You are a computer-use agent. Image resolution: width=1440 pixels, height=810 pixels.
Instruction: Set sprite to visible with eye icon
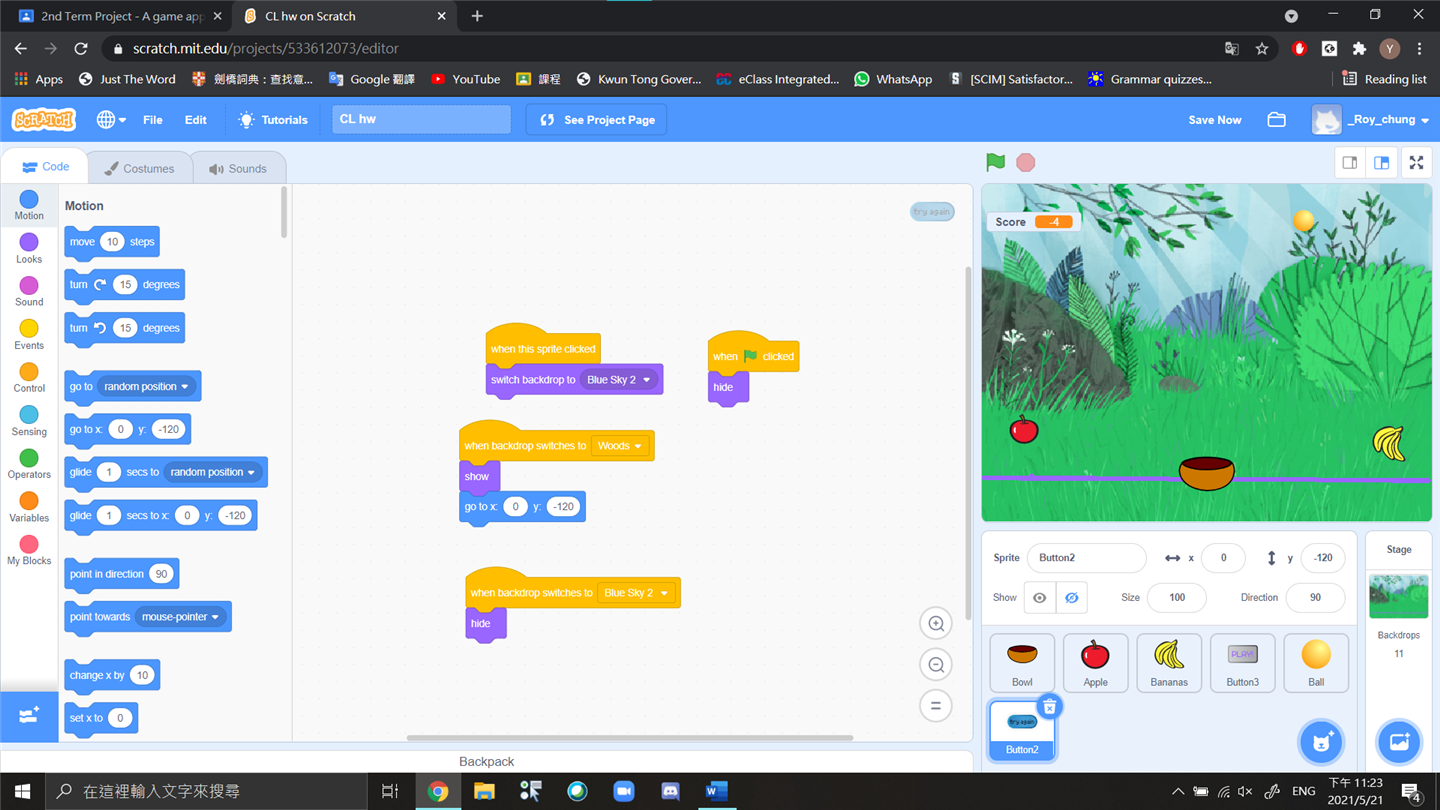pos(1040,598)
